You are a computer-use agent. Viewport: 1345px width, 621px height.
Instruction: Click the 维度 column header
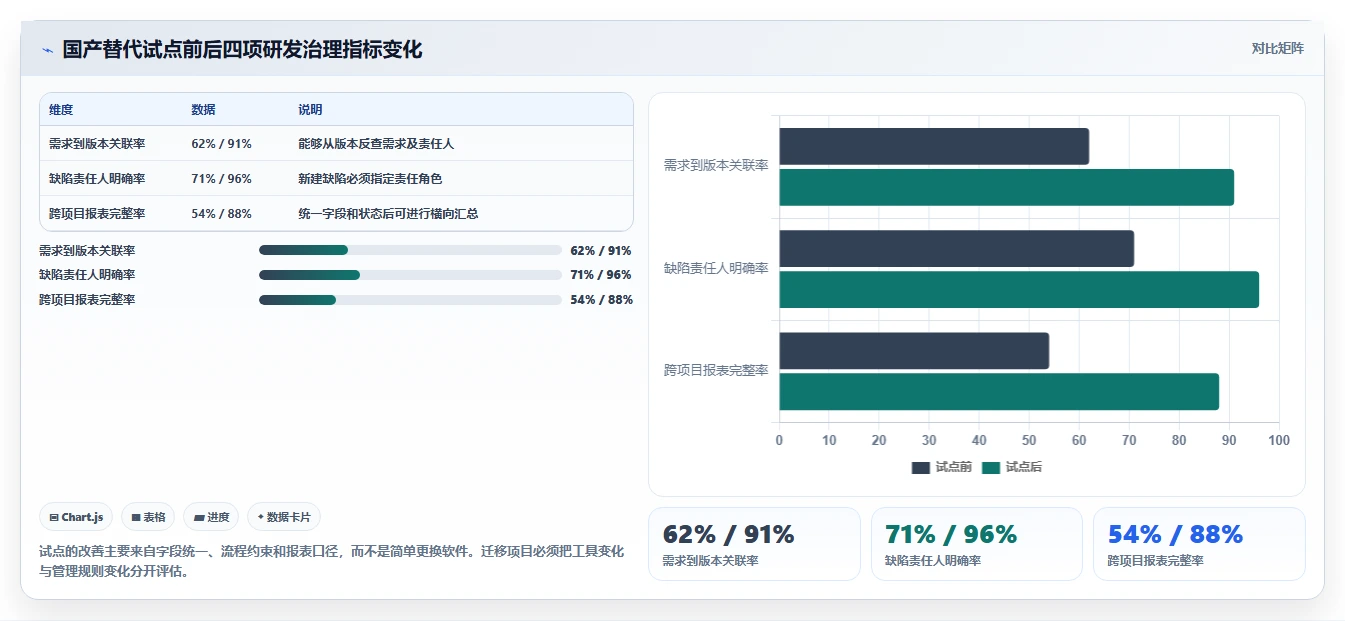[61, 110]
